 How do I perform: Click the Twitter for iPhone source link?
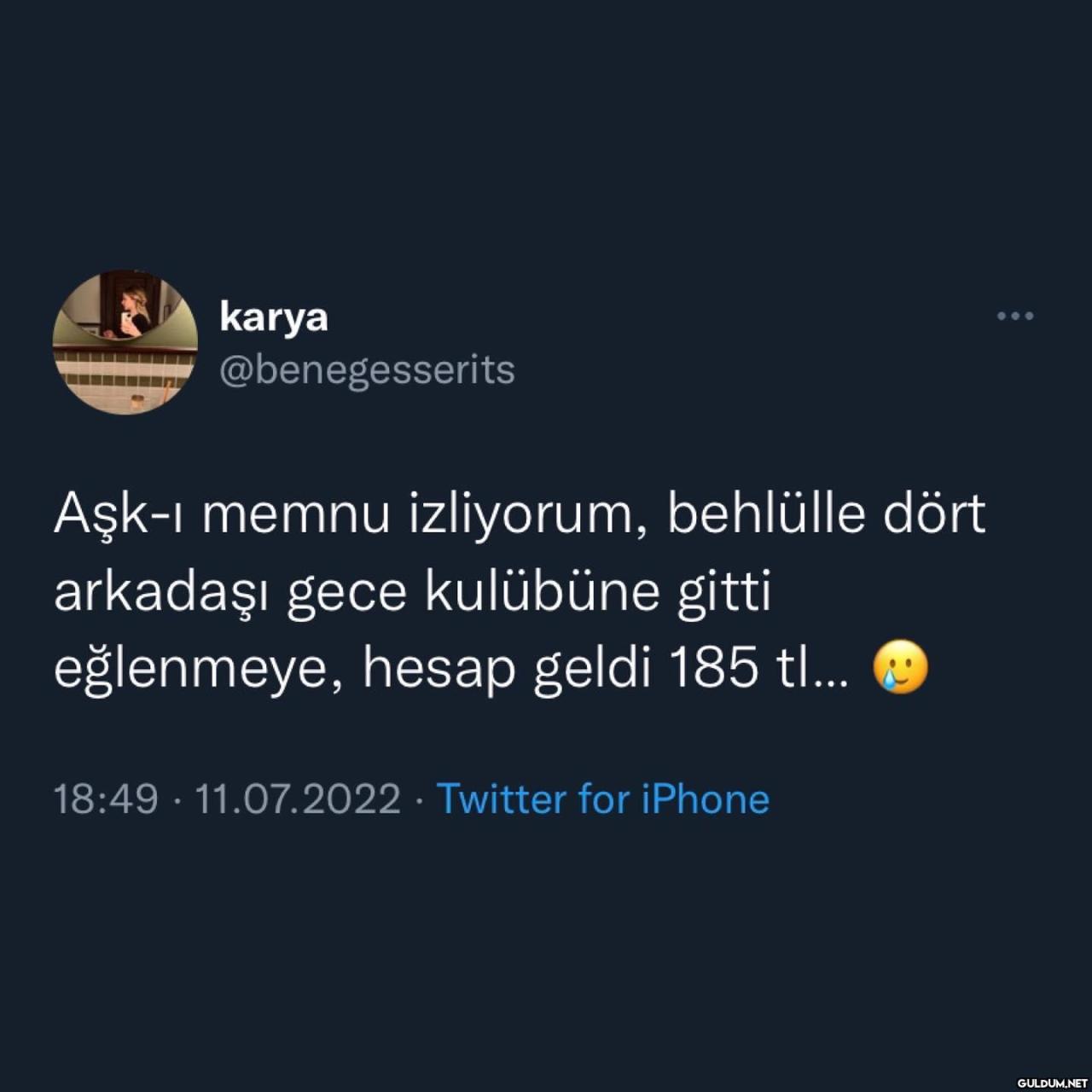pos(603,799)
